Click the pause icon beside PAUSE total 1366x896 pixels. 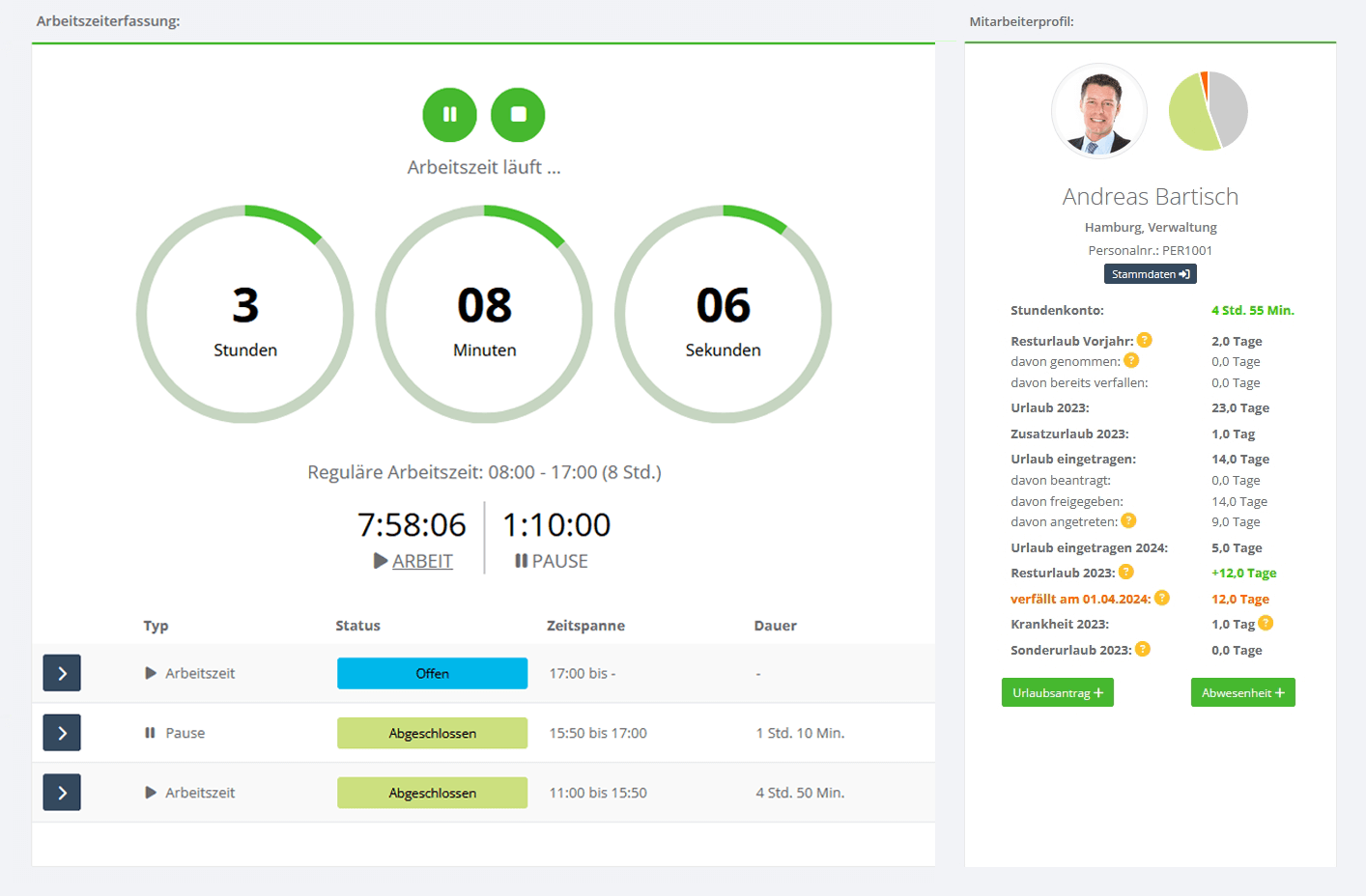coord(521,561)
